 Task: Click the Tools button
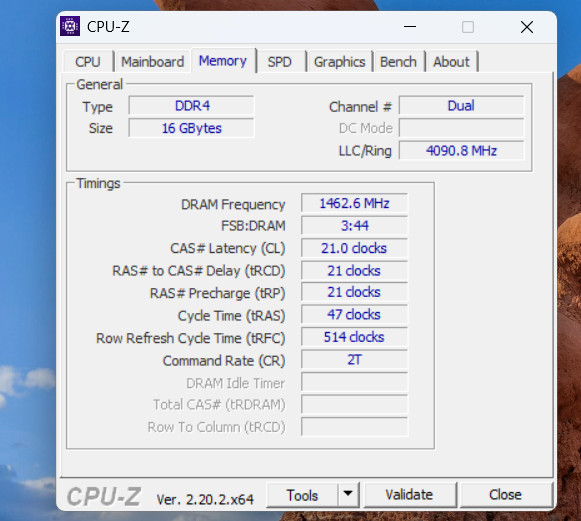pyautogui.click(x=302, y=495)
